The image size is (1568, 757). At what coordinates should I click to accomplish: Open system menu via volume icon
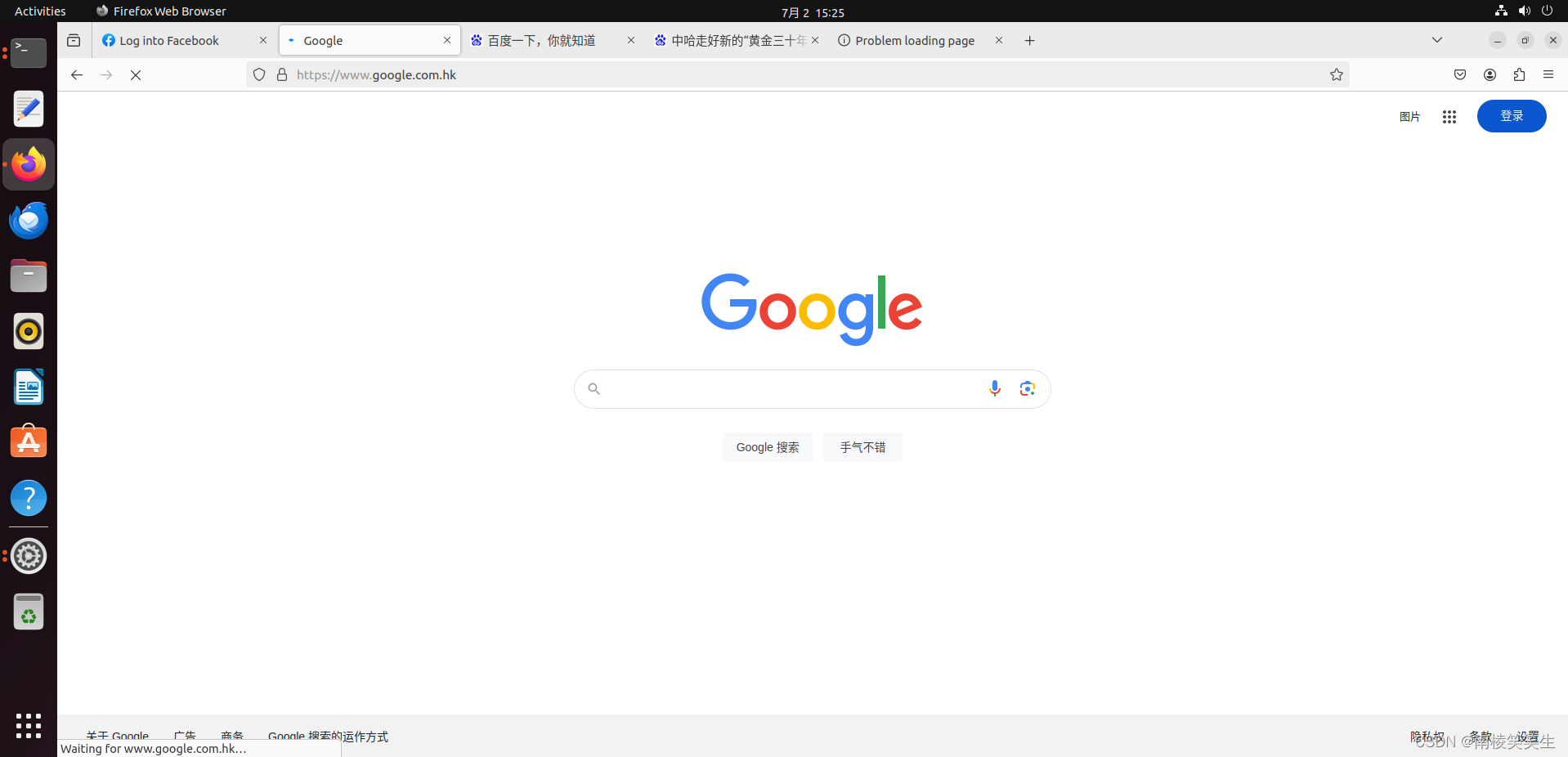pos(1525,11)
